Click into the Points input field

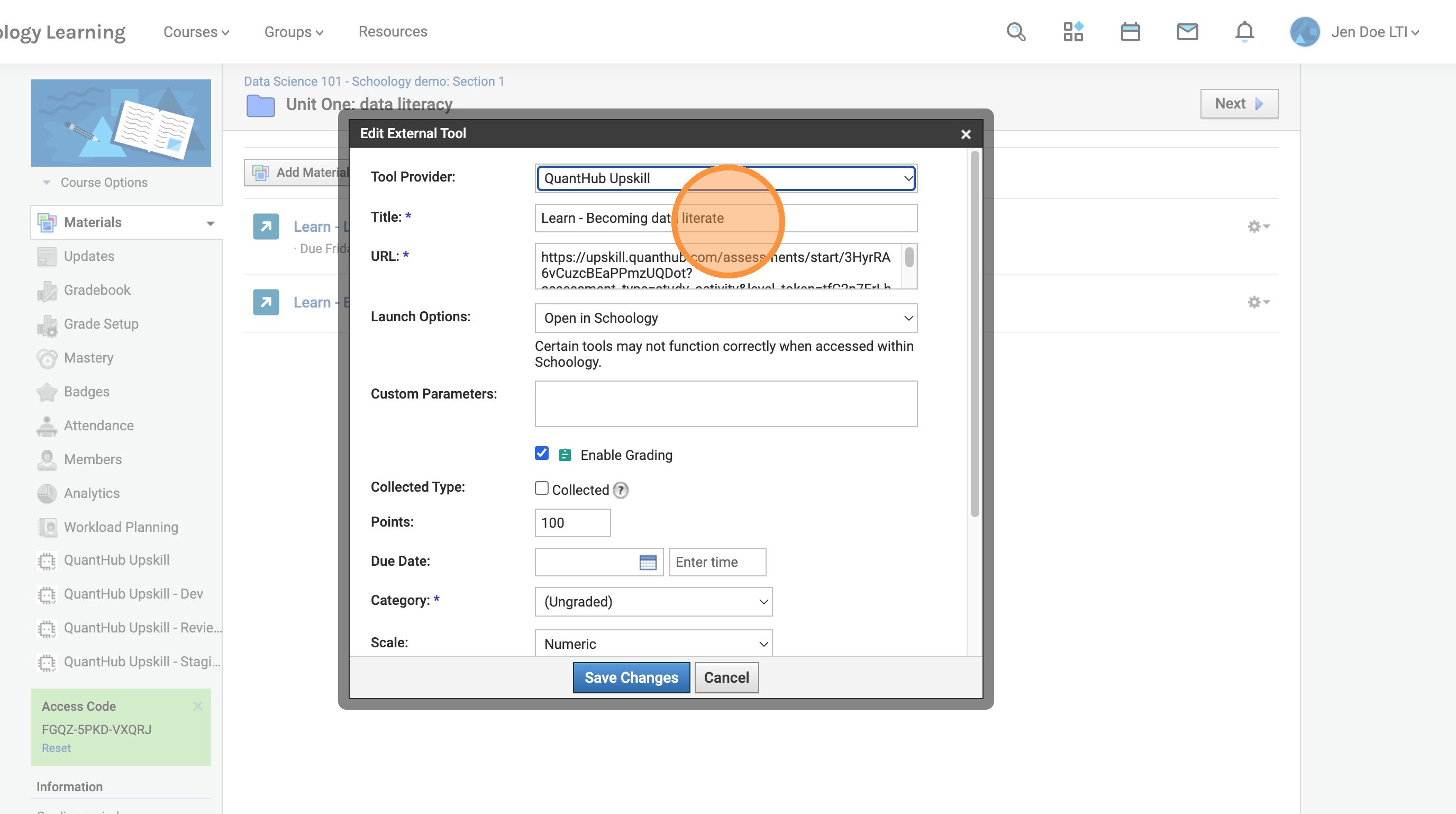tap(572, 523)
